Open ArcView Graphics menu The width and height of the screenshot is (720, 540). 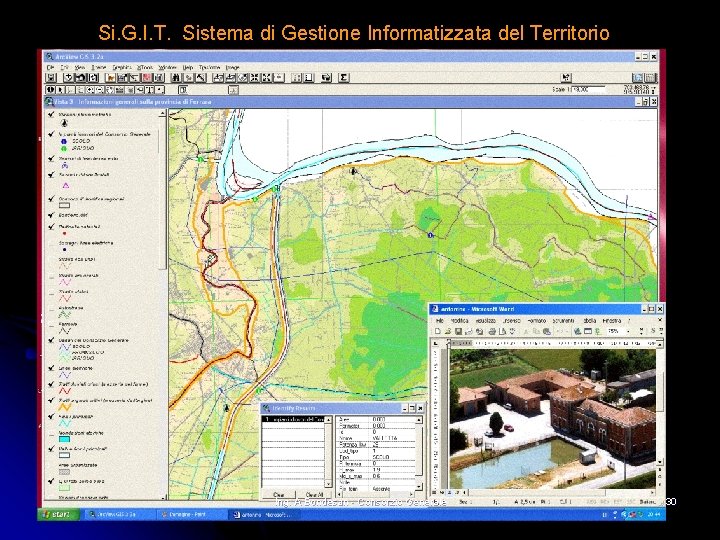pyautogui.click(x=122, y=68)
